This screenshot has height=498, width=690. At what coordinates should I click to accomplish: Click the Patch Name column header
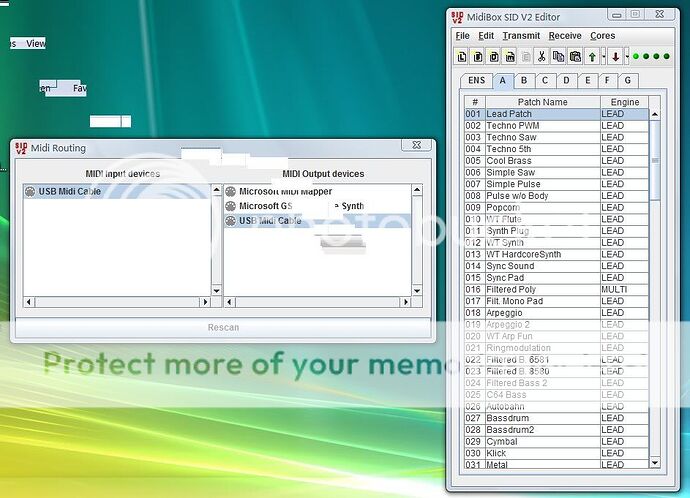(x=543, y=102)
